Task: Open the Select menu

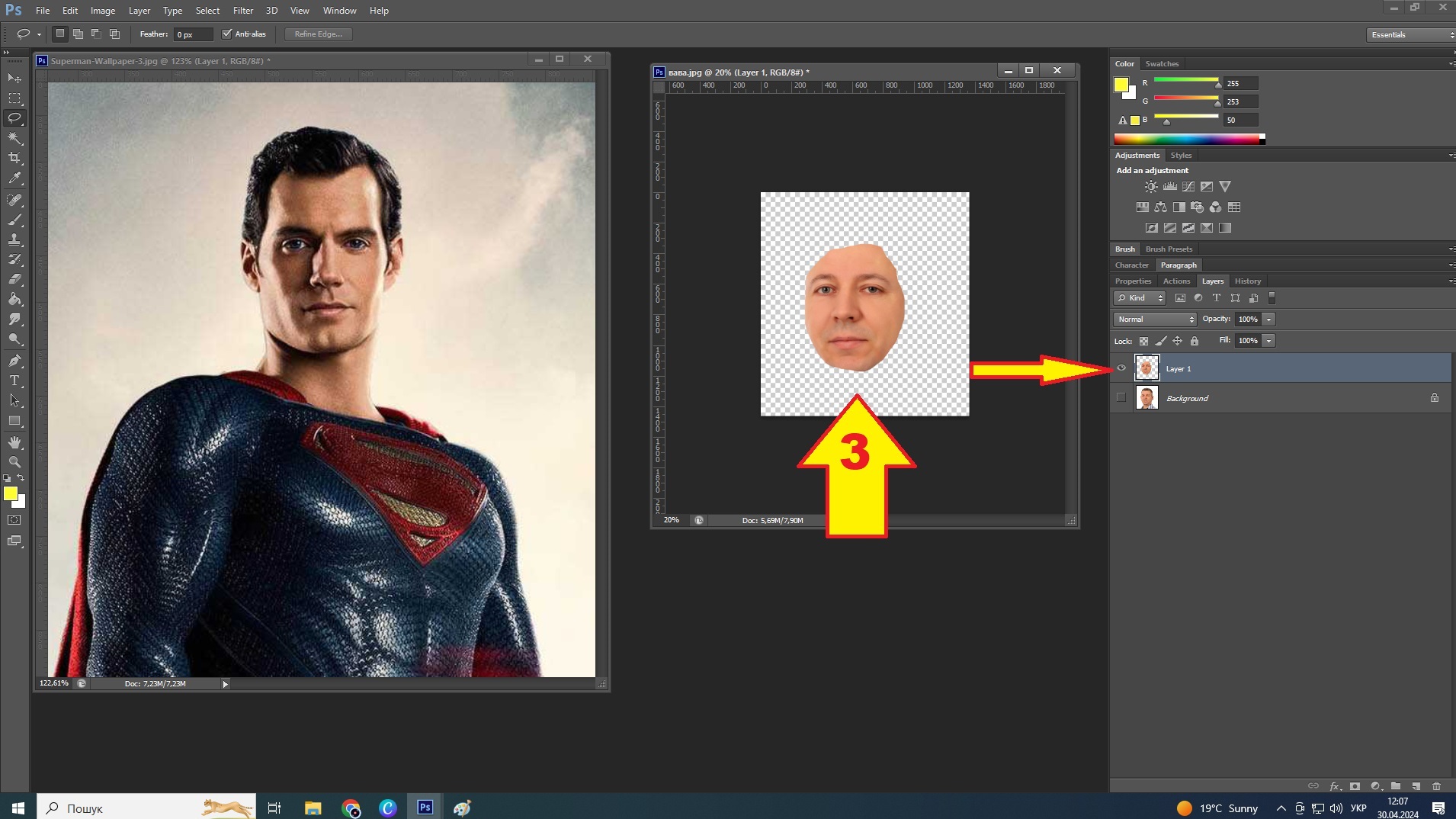Action: tap(207, 11)
